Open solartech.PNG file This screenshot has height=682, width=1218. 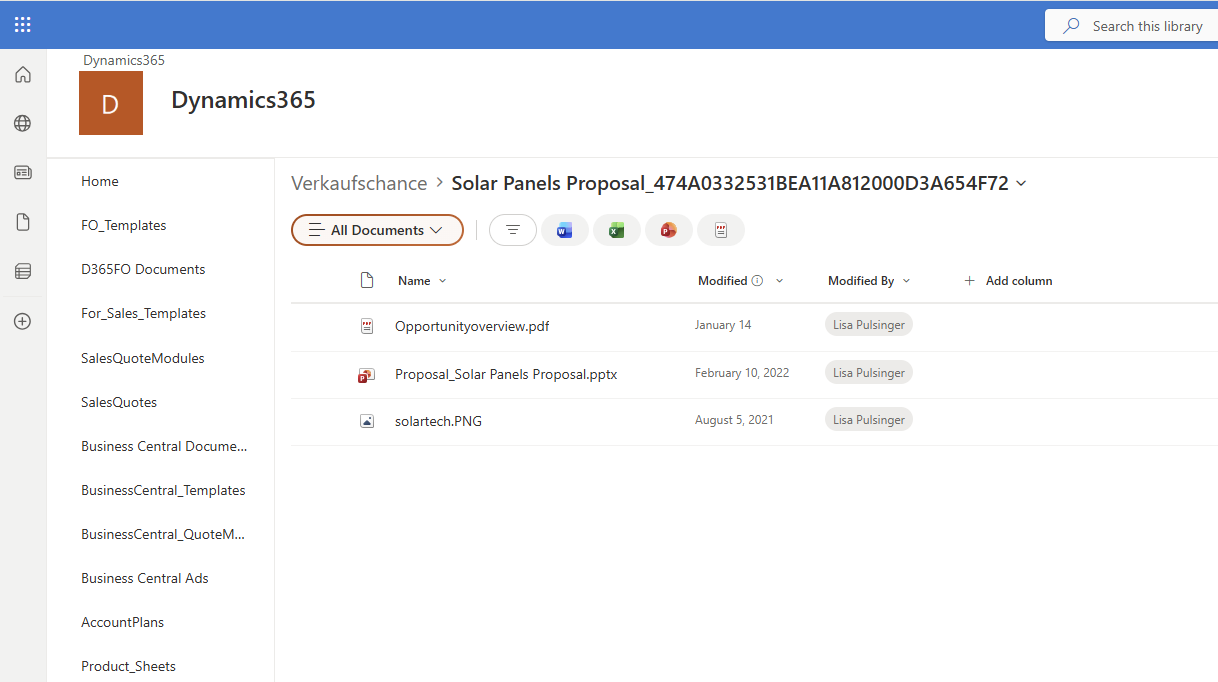pos(438,421)
